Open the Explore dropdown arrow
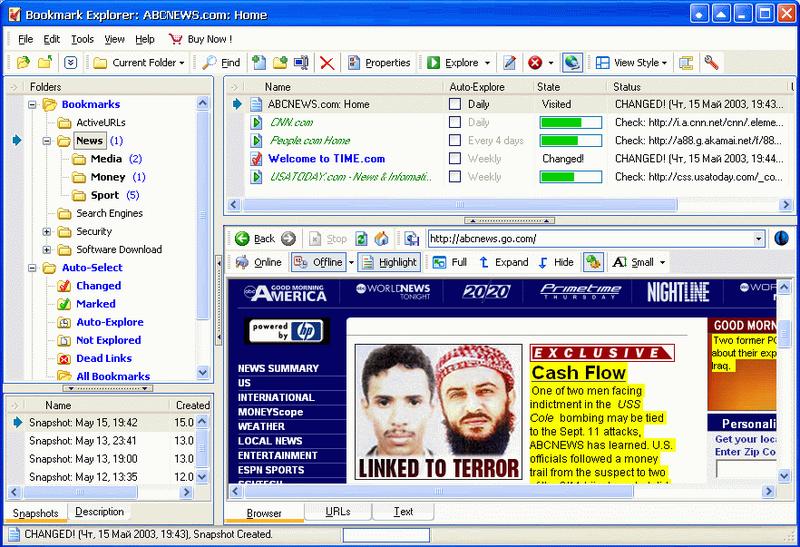 [x=487, y=63]
